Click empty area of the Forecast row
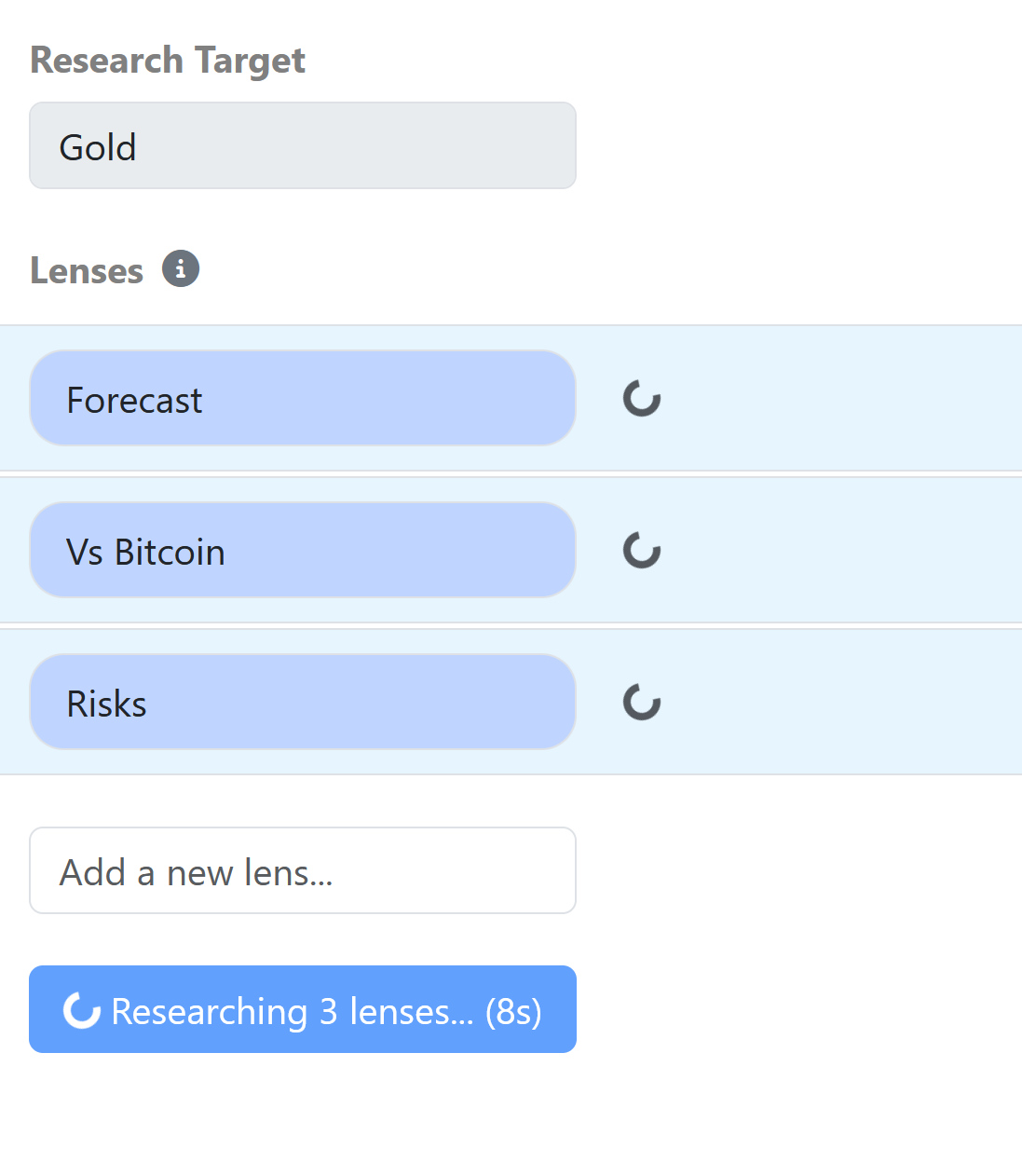This screenshot has height=1176, width=1022. tap(838, 398)
